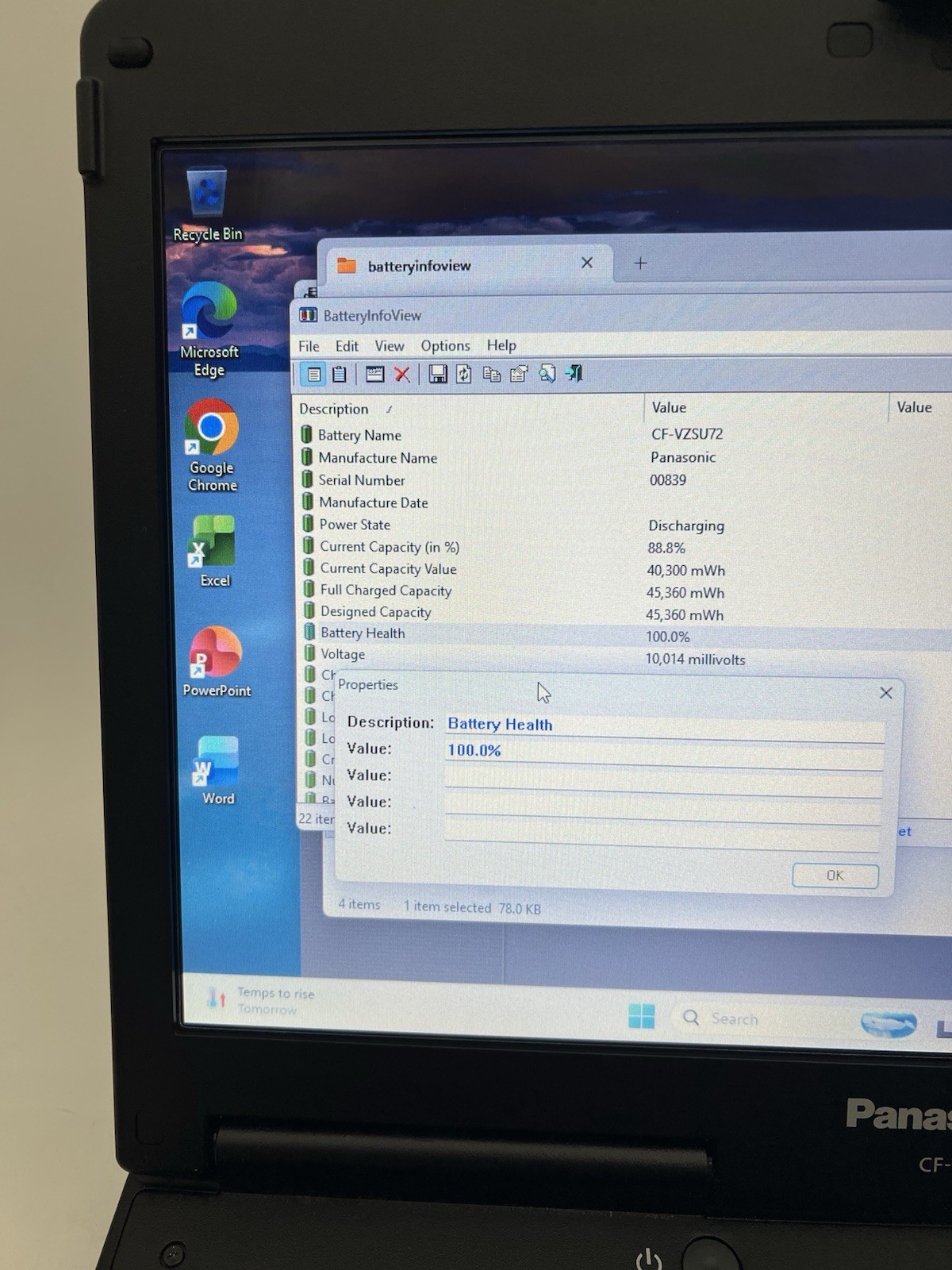The width and height of the screenshot is (952, 1270).
Task: Click OK in the Properties dialog
Action: coord(835,875)
